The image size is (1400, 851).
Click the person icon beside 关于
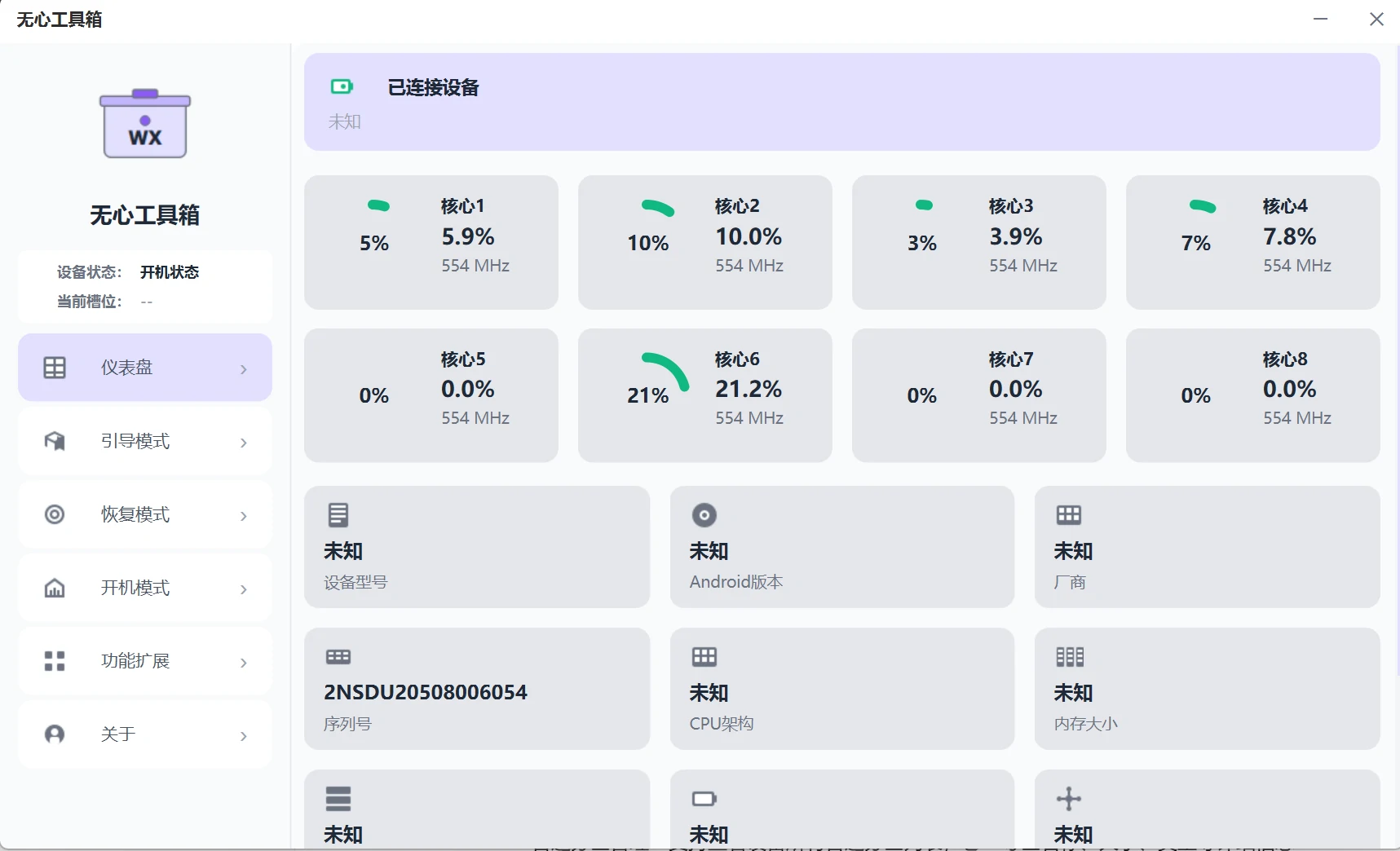pos(55,734)
